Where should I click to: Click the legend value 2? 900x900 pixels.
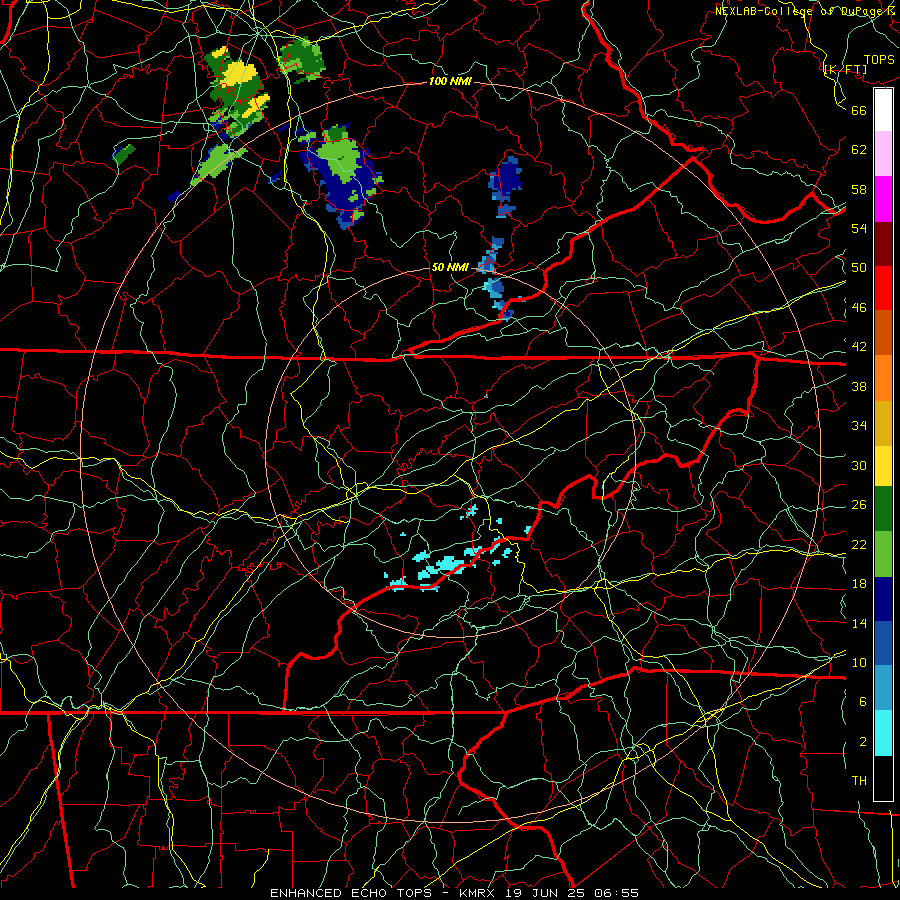(863, 742)
